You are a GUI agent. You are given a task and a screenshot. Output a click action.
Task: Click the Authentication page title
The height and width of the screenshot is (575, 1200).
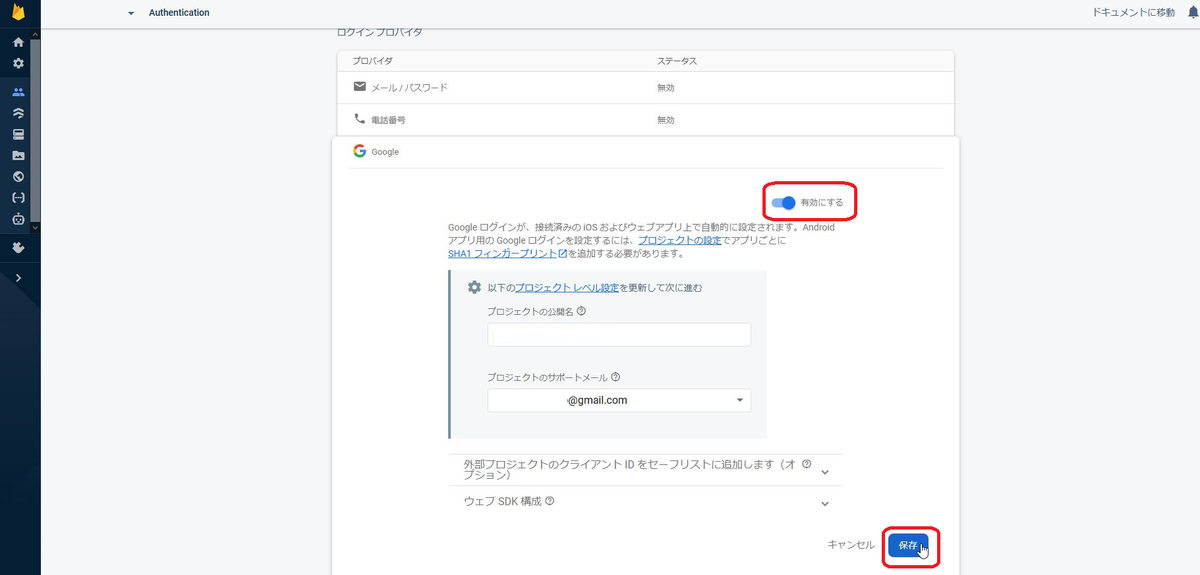coord(179,13)
